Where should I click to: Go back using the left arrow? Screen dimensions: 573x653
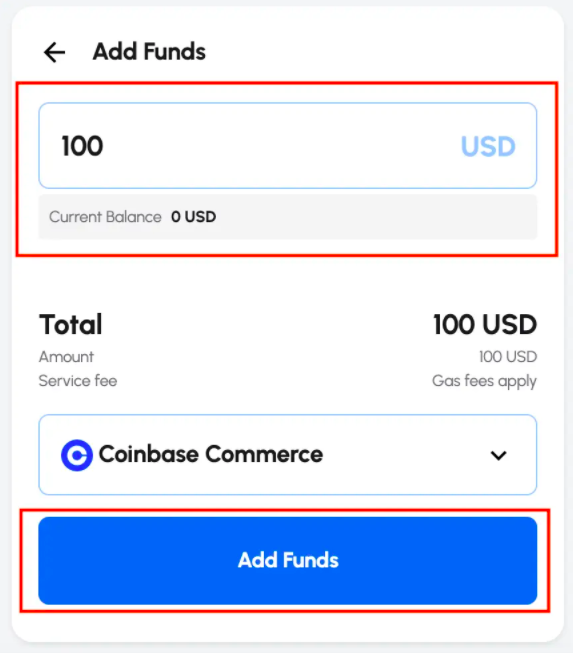[x=55, y=52]
